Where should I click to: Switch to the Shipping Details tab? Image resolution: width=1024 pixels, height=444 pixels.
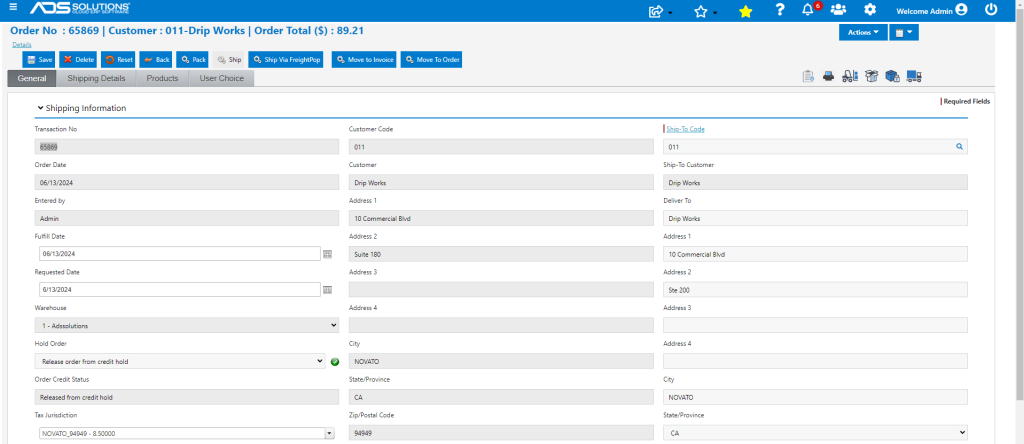(x=97, y=78)
